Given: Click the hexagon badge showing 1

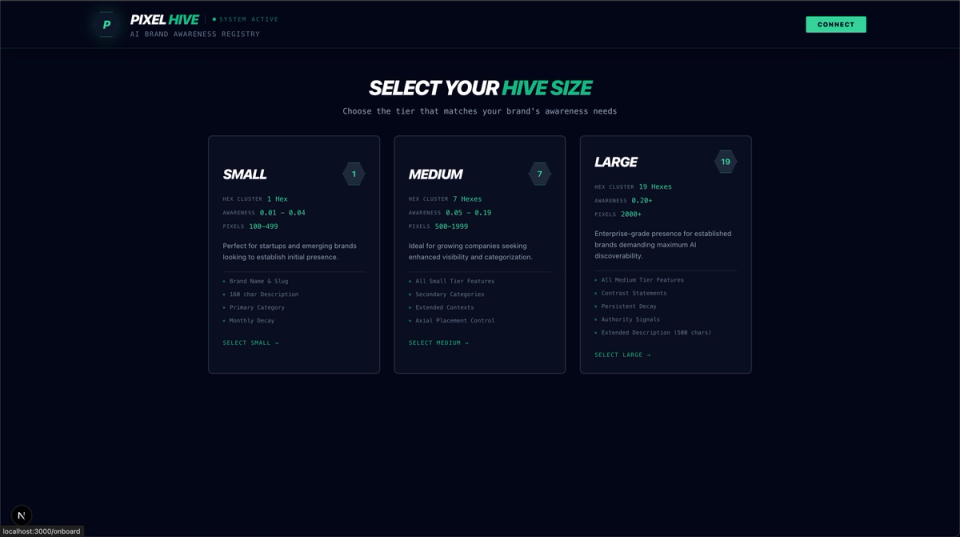Looking at the screenshot, I should point(353,174).
